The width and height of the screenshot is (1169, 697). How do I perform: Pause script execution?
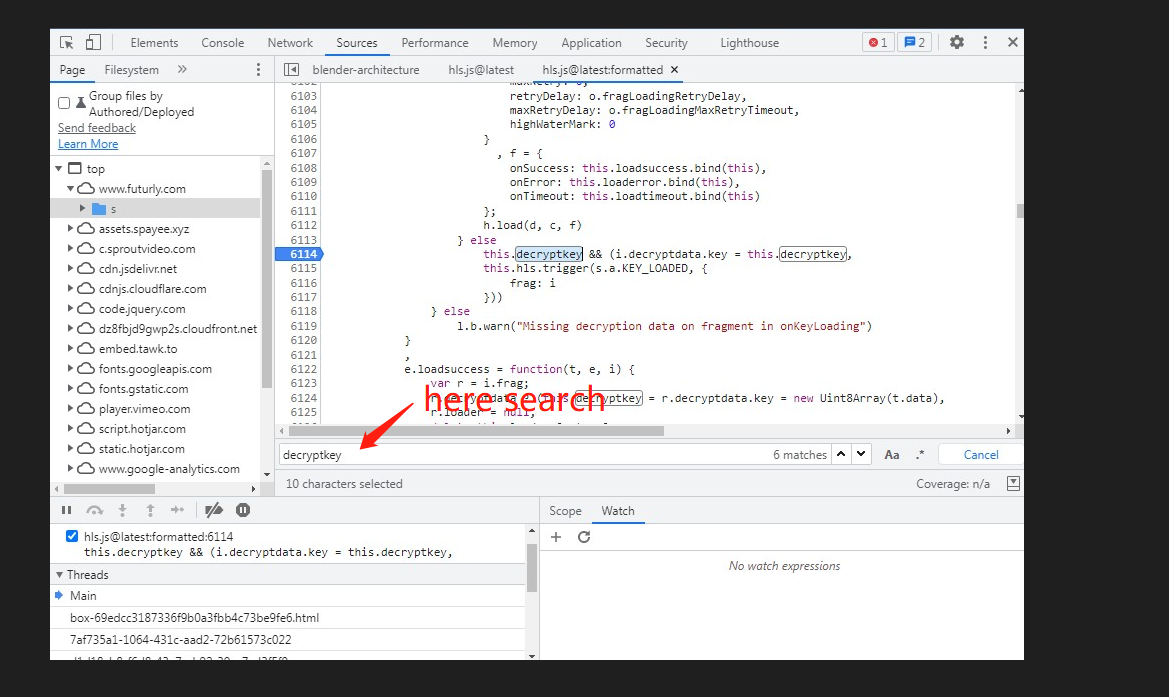(66, 510)
